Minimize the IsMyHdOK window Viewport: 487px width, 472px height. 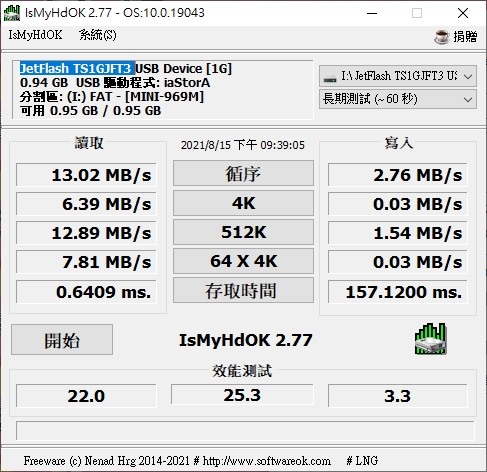[x=372, y=13]
